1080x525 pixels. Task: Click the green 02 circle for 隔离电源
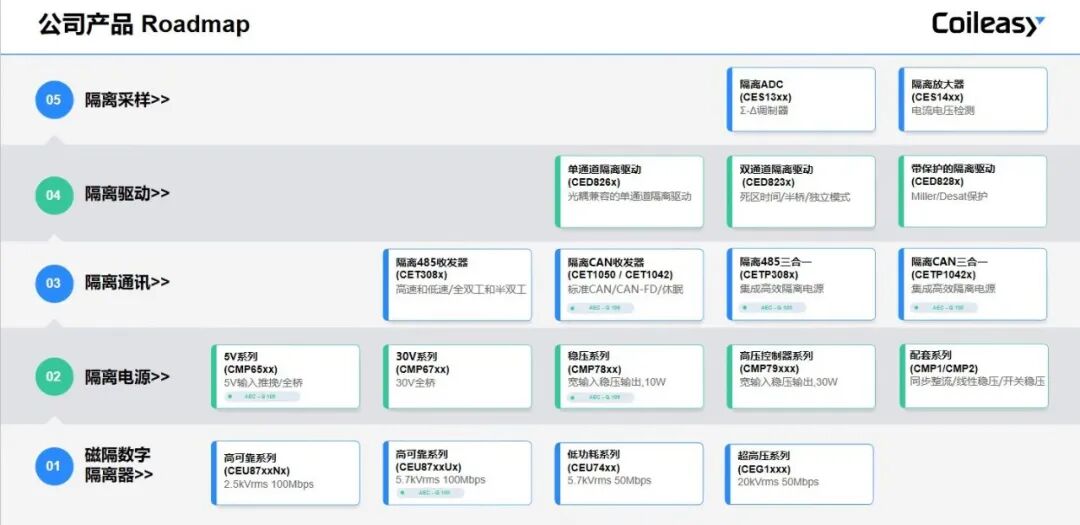tap(54, 377)
